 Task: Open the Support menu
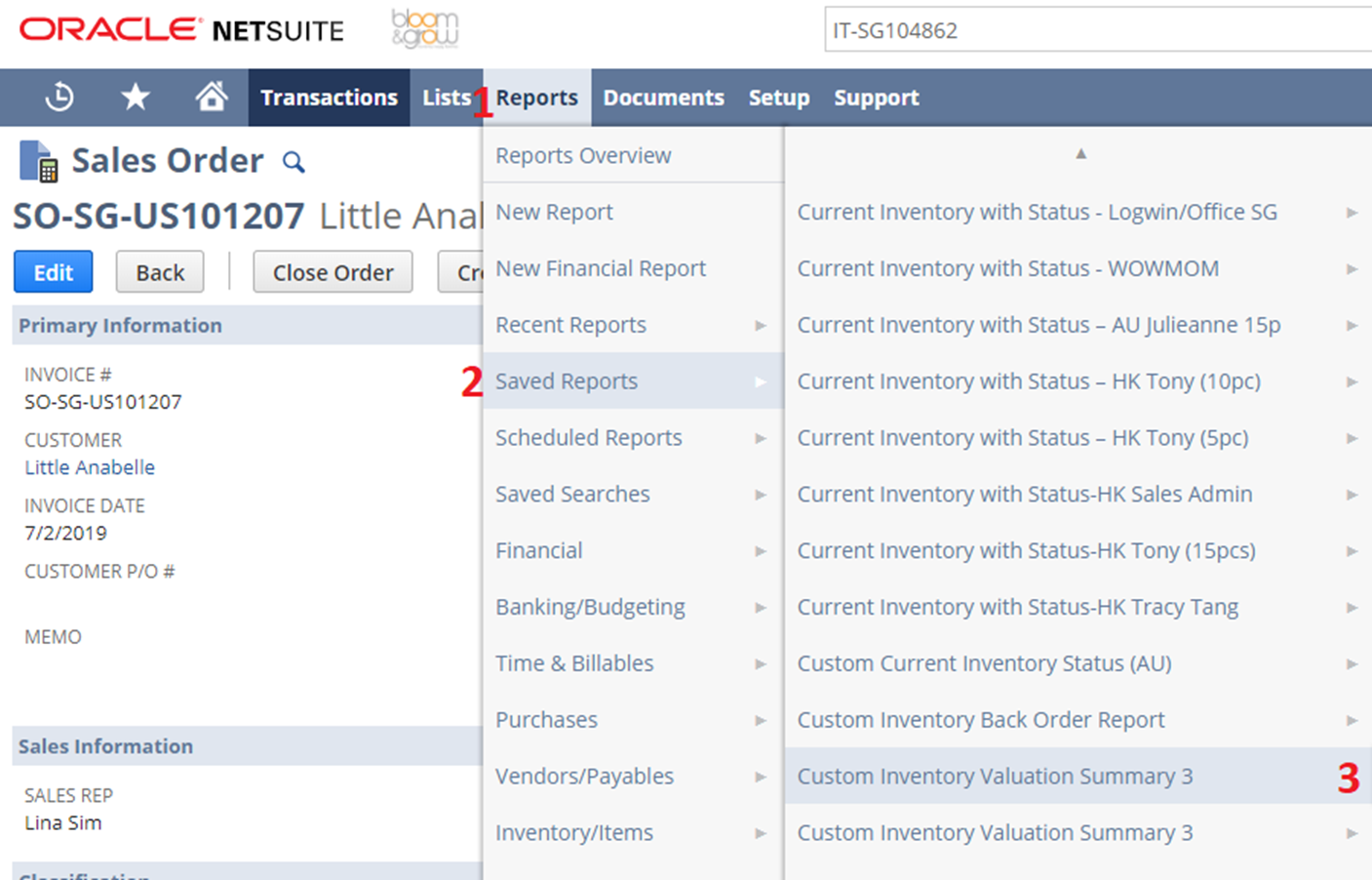click(x=876, y=98)
